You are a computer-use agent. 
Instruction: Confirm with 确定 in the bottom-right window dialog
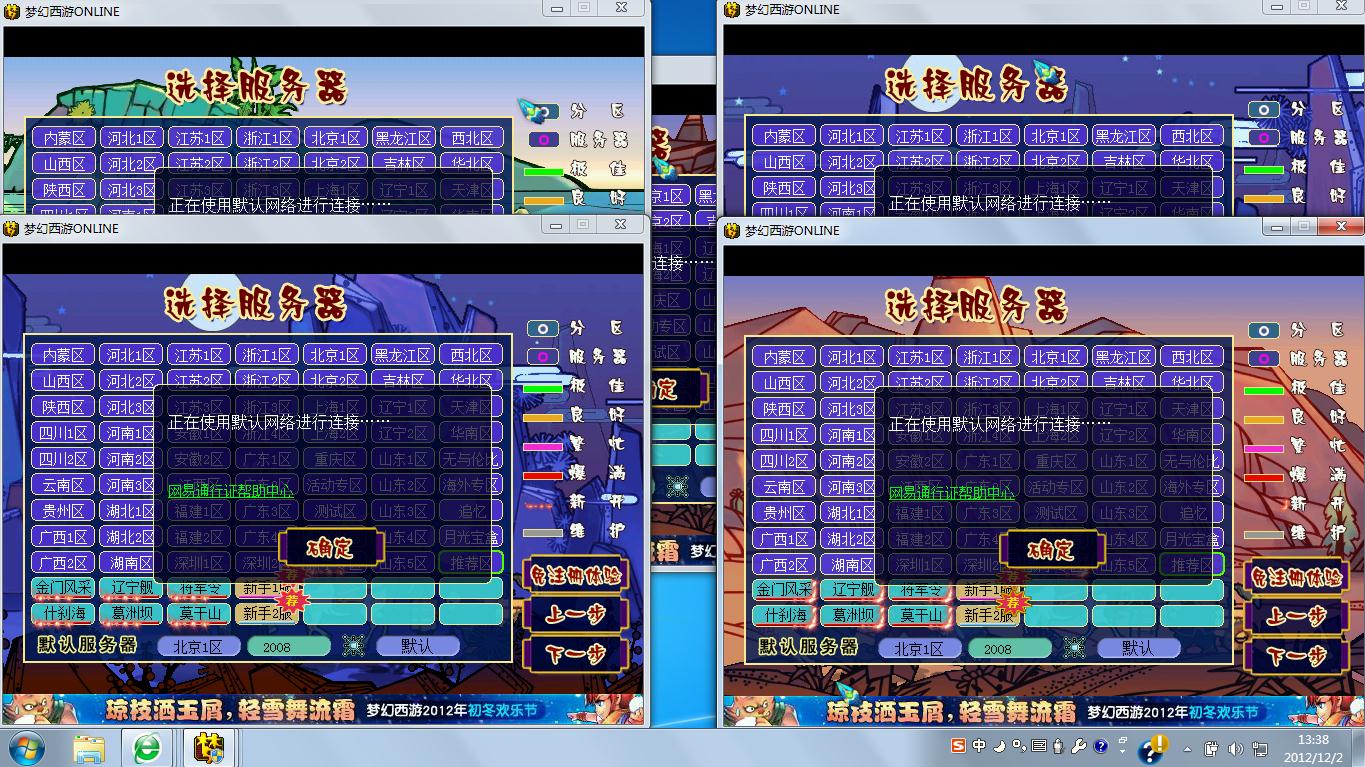1052,549
